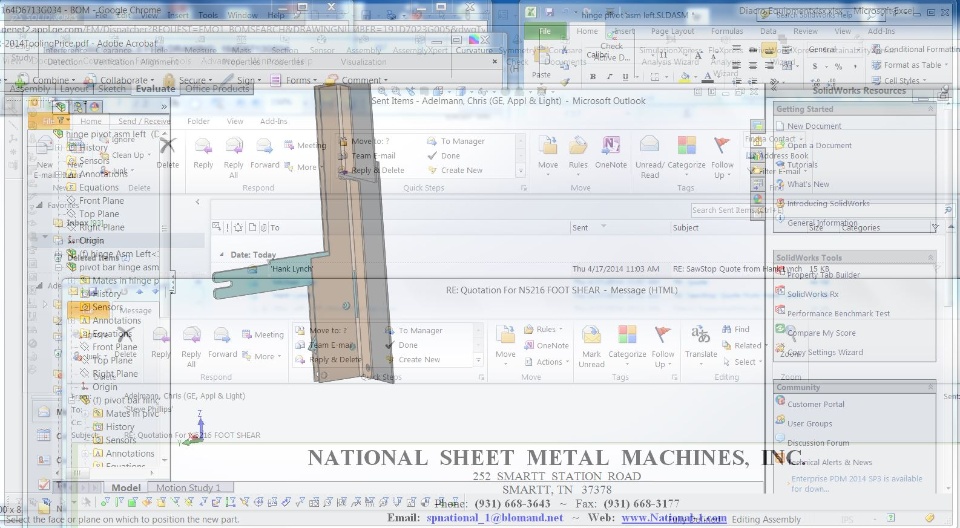
Task: Click Performance Benchmark Test in SolidWorks Tools
Action: click(838, 314)
